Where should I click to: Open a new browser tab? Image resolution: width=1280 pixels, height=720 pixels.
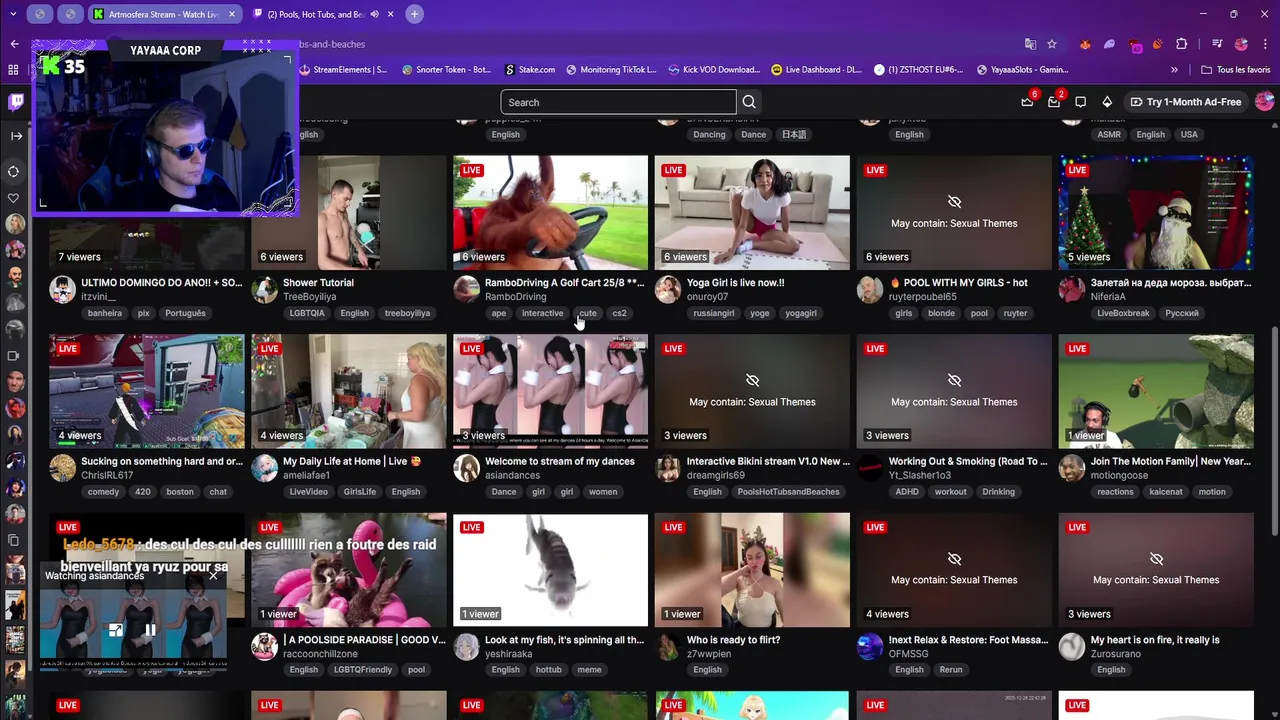[x=414, y=14]
